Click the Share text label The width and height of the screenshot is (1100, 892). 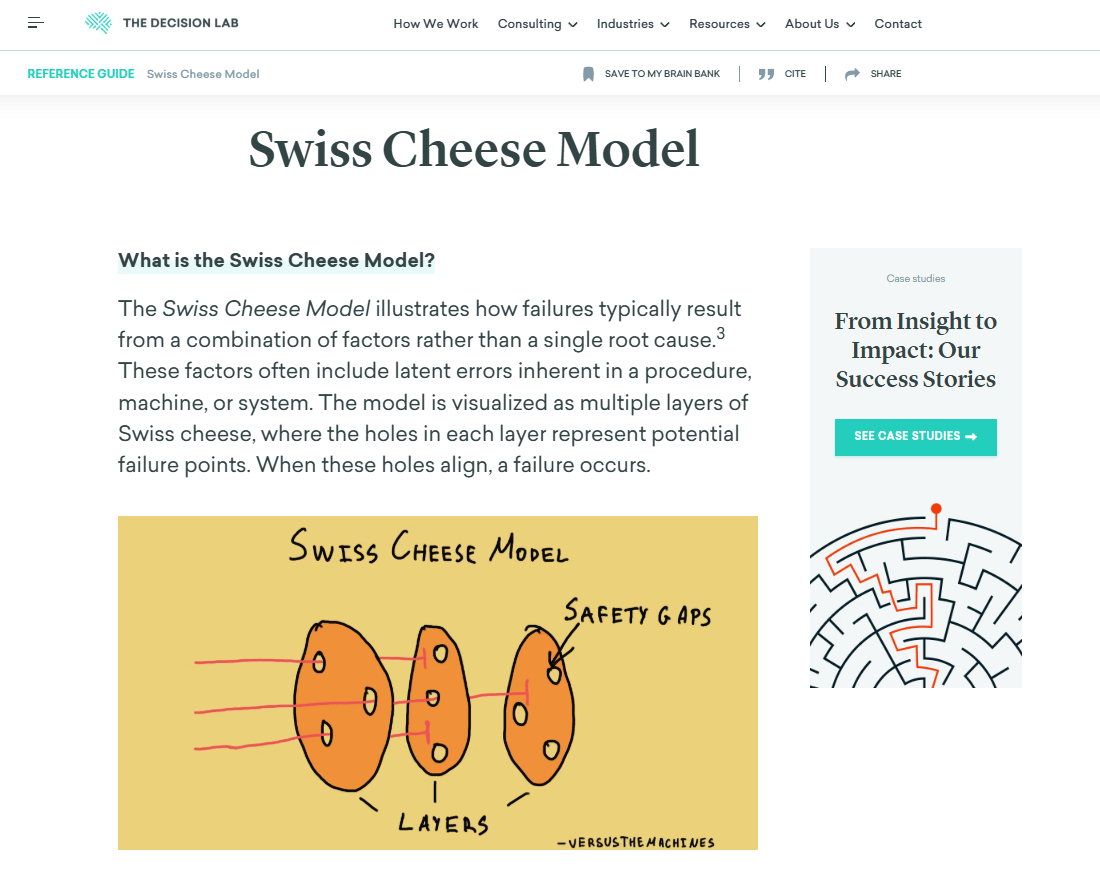coord(886,74)
